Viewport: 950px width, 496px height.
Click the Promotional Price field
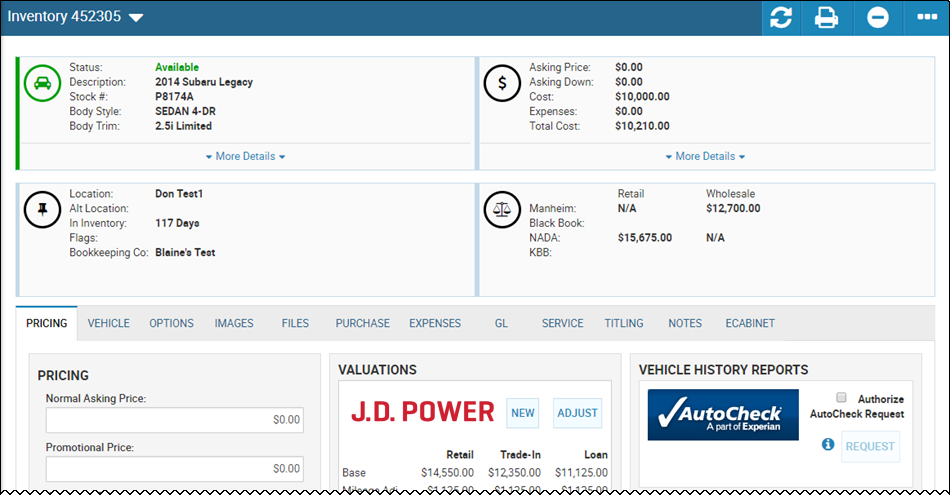pos(174,469)
